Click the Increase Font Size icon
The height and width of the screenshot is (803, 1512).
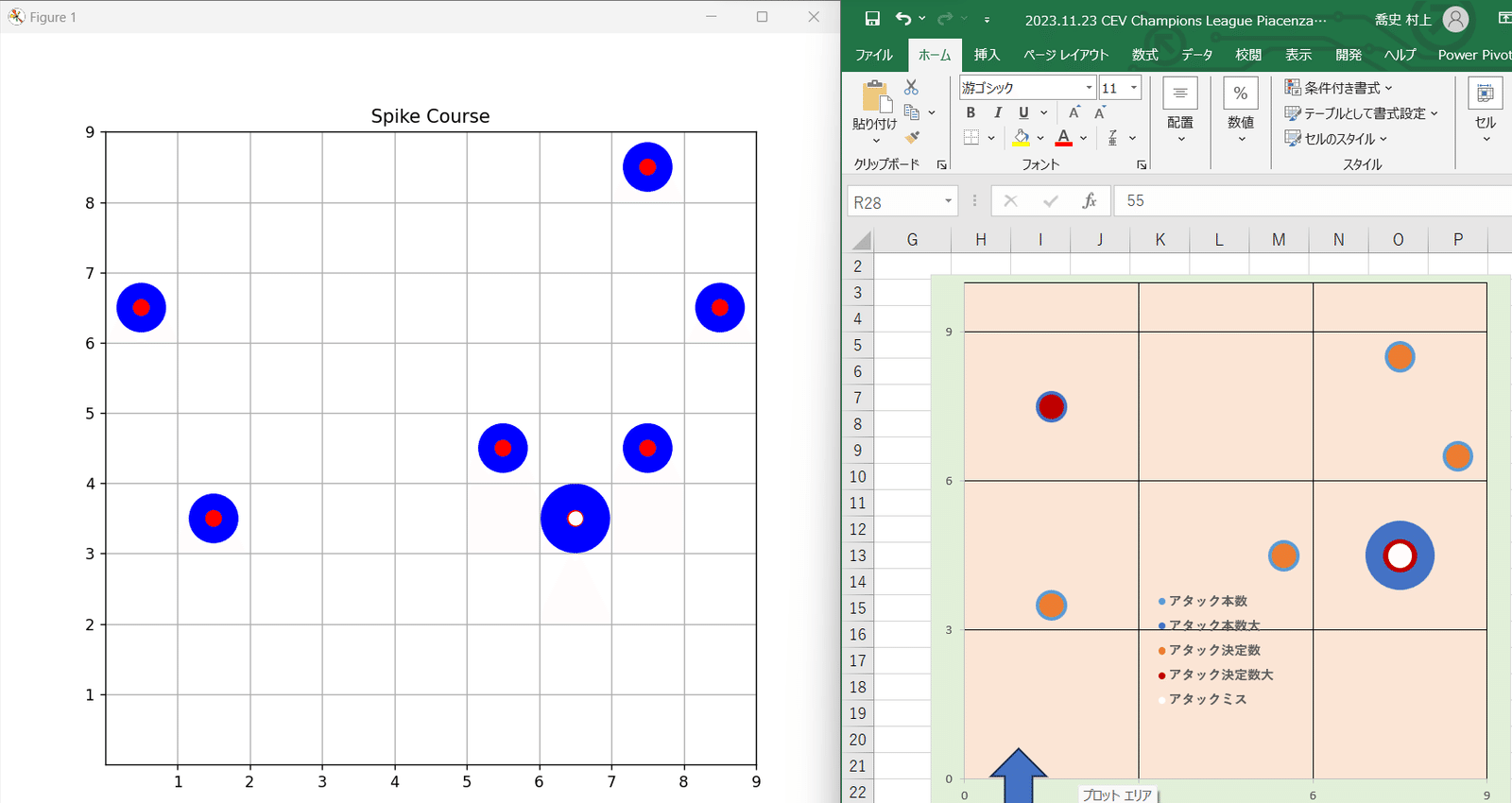coord(1074,112)
